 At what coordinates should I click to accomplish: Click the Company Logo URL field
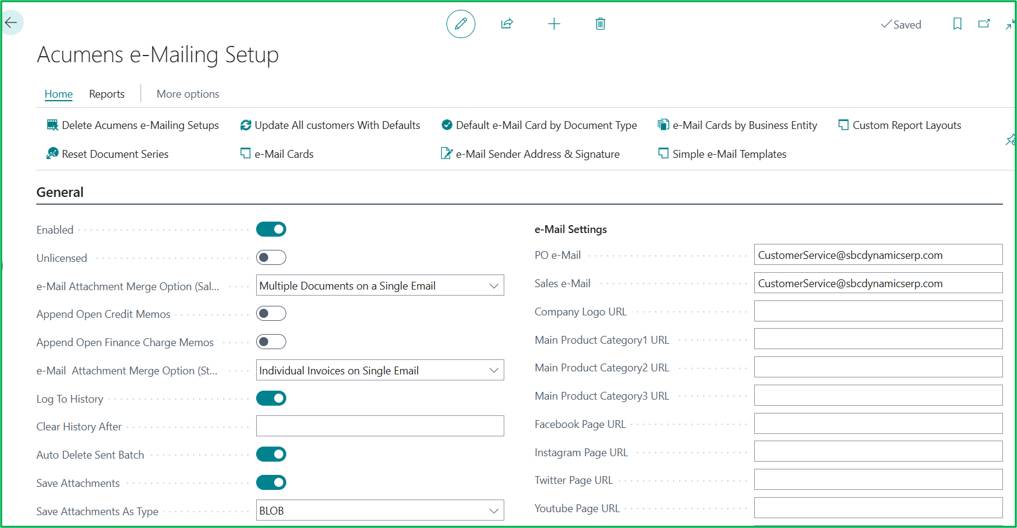(x=878, y=311)
